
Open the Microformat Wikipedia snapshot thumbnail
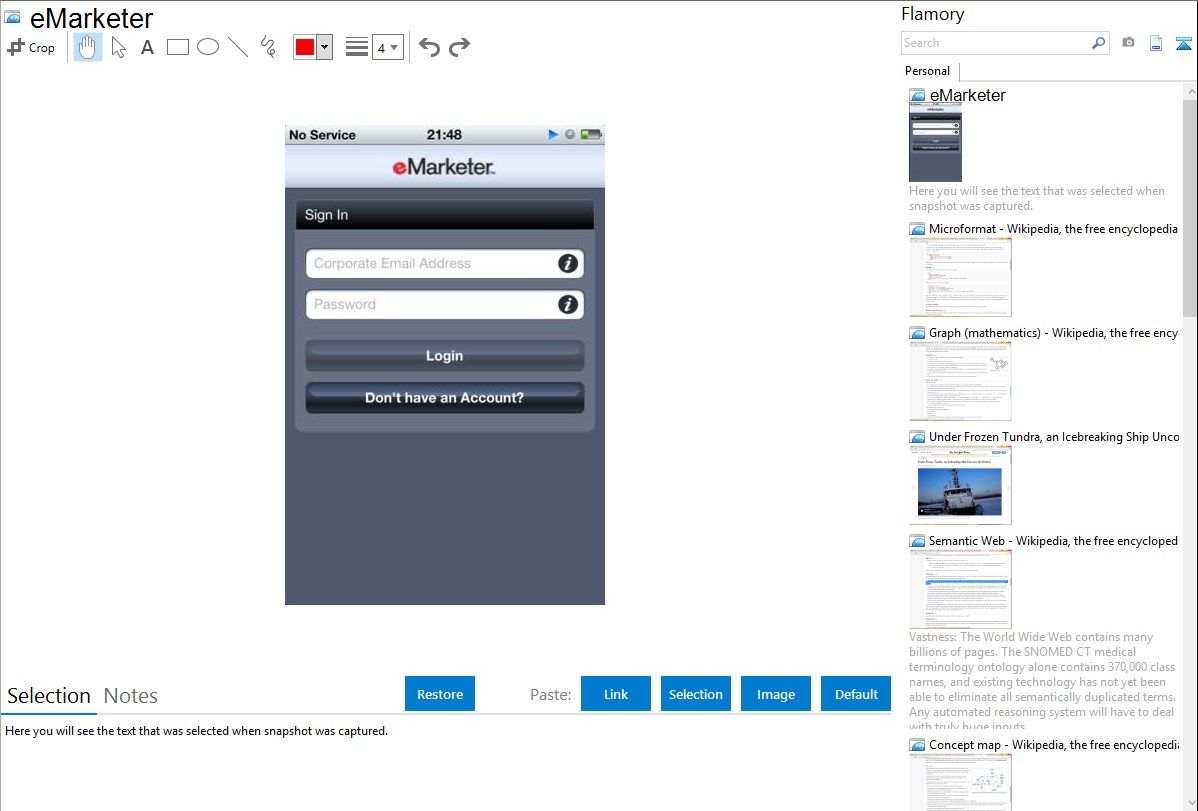[x=960, y=277]
